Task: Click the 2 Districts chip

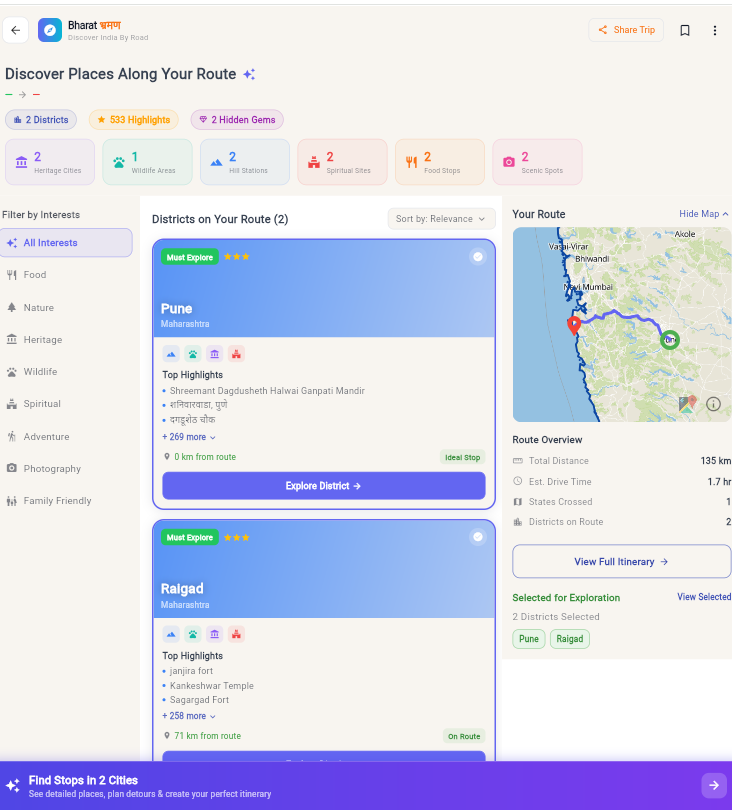Action: pos(41,120)
